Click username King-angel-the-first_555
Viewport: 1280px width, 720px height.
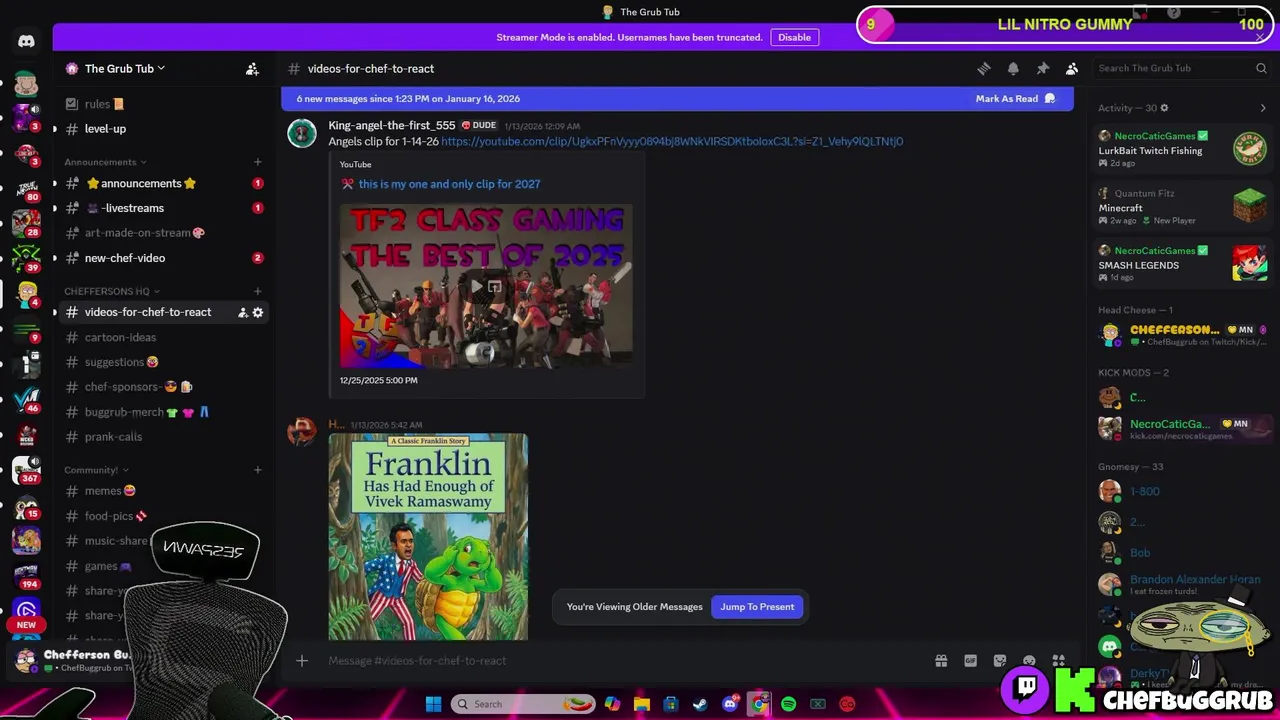click(392, 125)
